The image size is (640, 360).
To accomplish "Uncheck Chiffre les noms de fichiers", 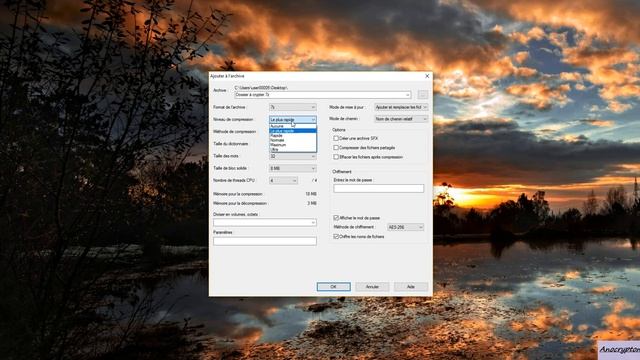I will (336, 236).
